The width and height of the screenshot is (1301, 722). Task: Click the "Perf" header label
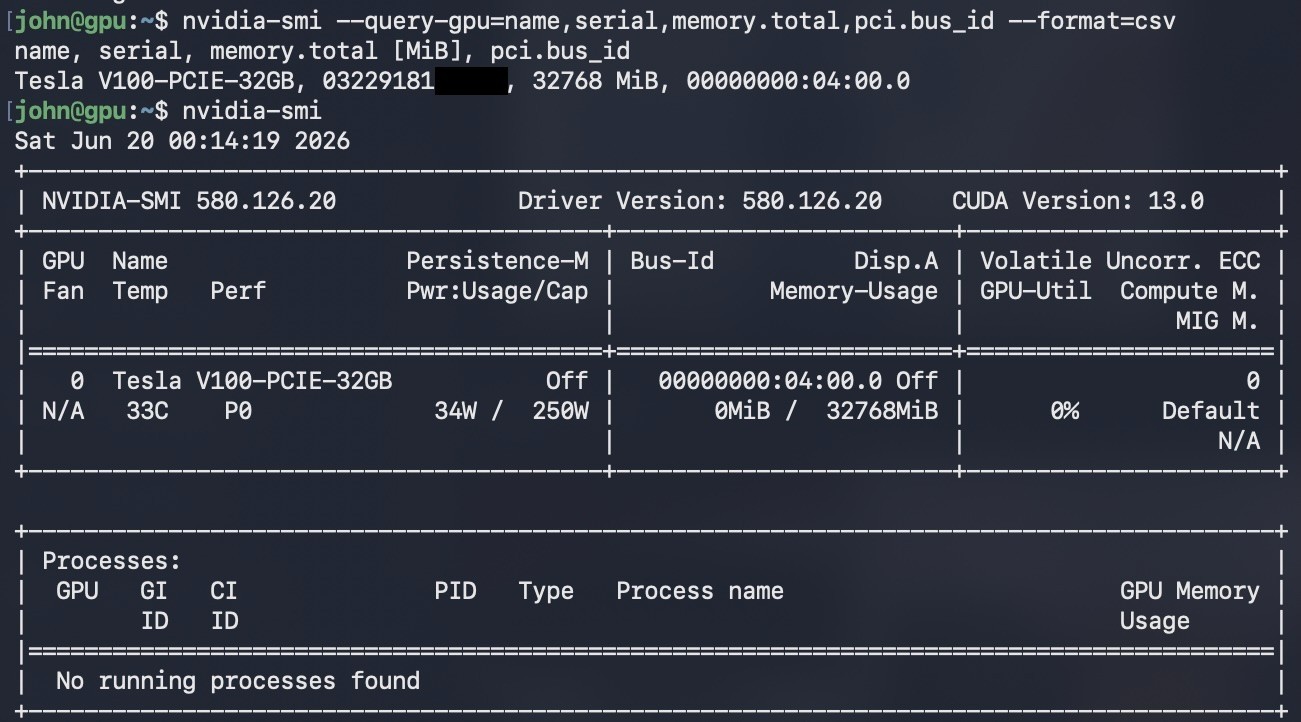[x=238, y=290]
